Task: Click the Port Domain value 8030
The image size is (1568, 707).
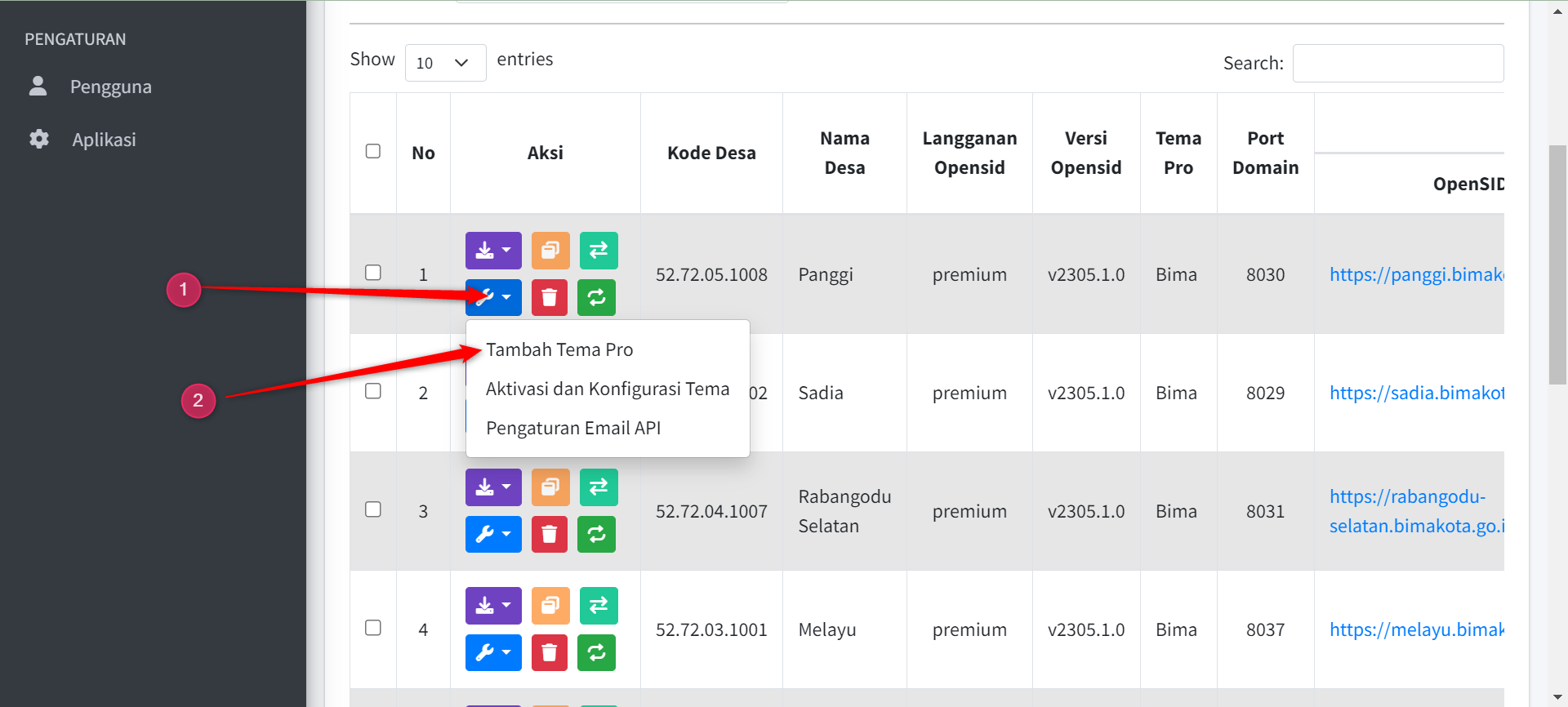Action: tap(1265, 274)
